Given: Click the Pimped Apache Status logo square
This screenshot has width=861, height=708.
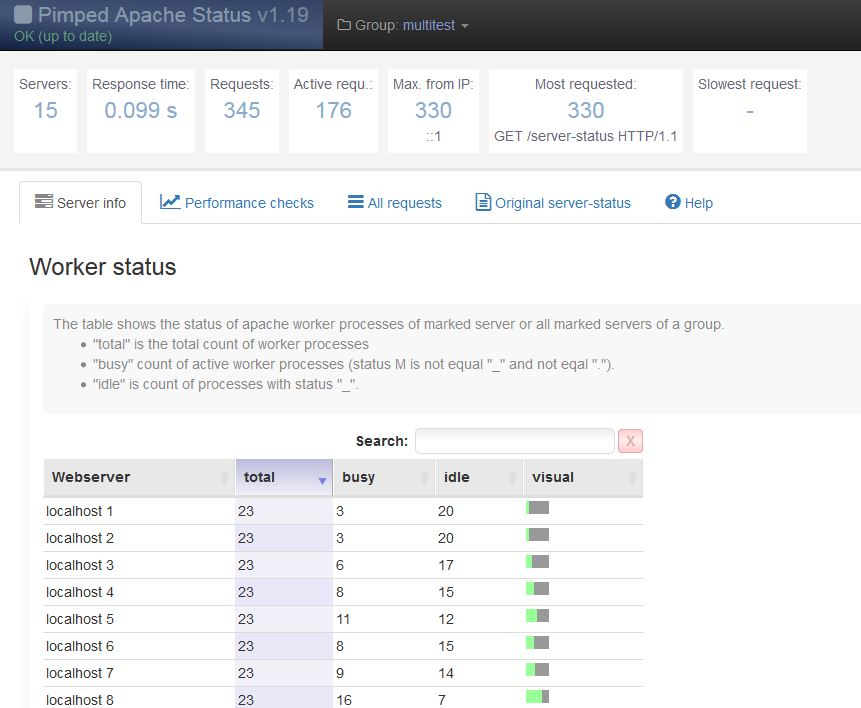Looking at the screenshot, I should tap(23, 15).
